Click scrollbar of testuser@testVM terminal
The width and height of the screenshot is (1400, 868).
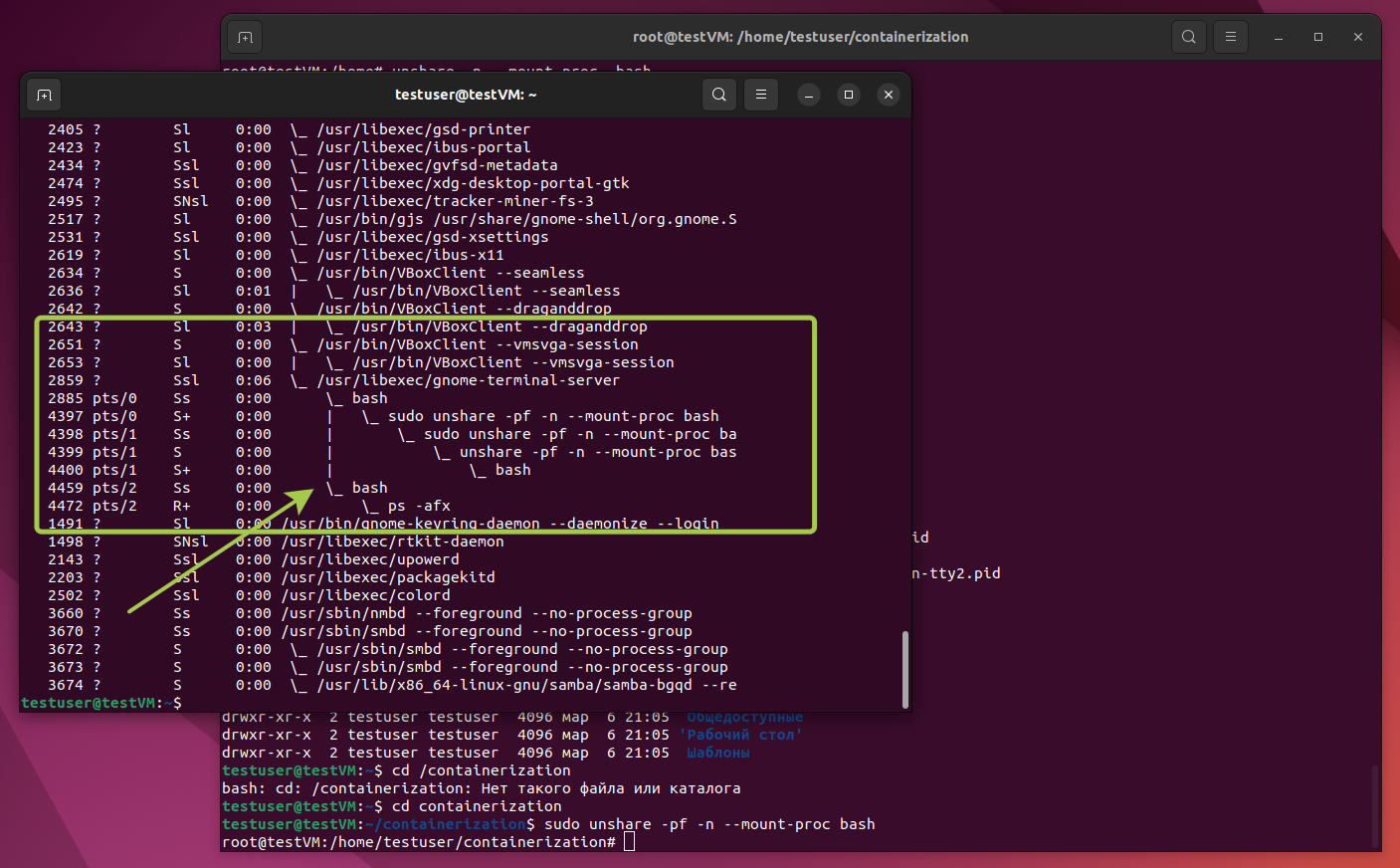pyautogui.click(x=905, y=669)
